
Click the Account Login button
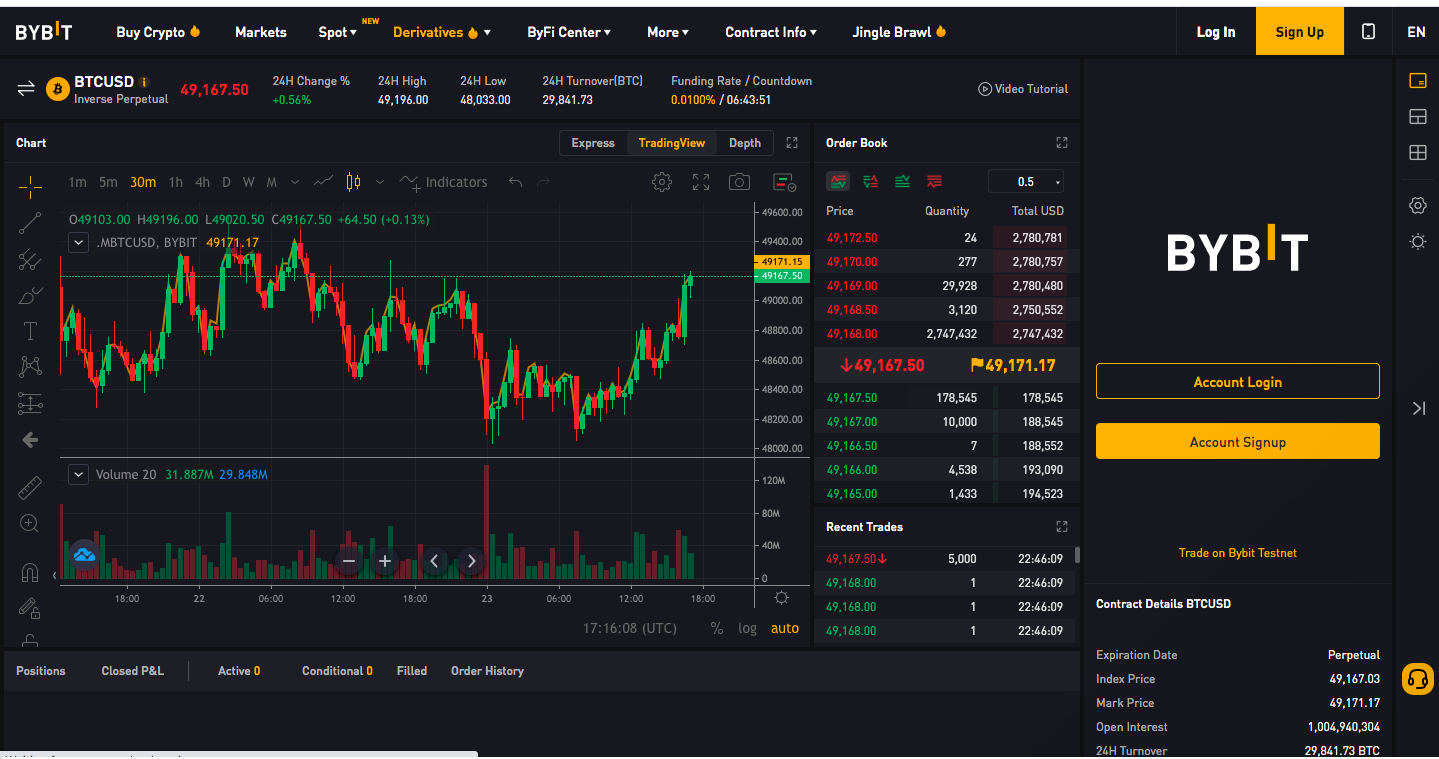click(1237, 382)
